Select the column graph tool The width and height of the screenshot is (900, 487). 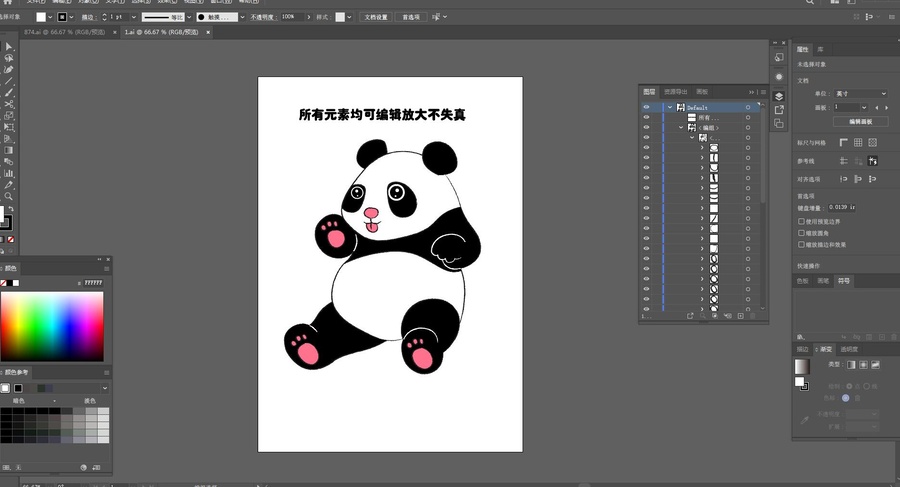9,173
